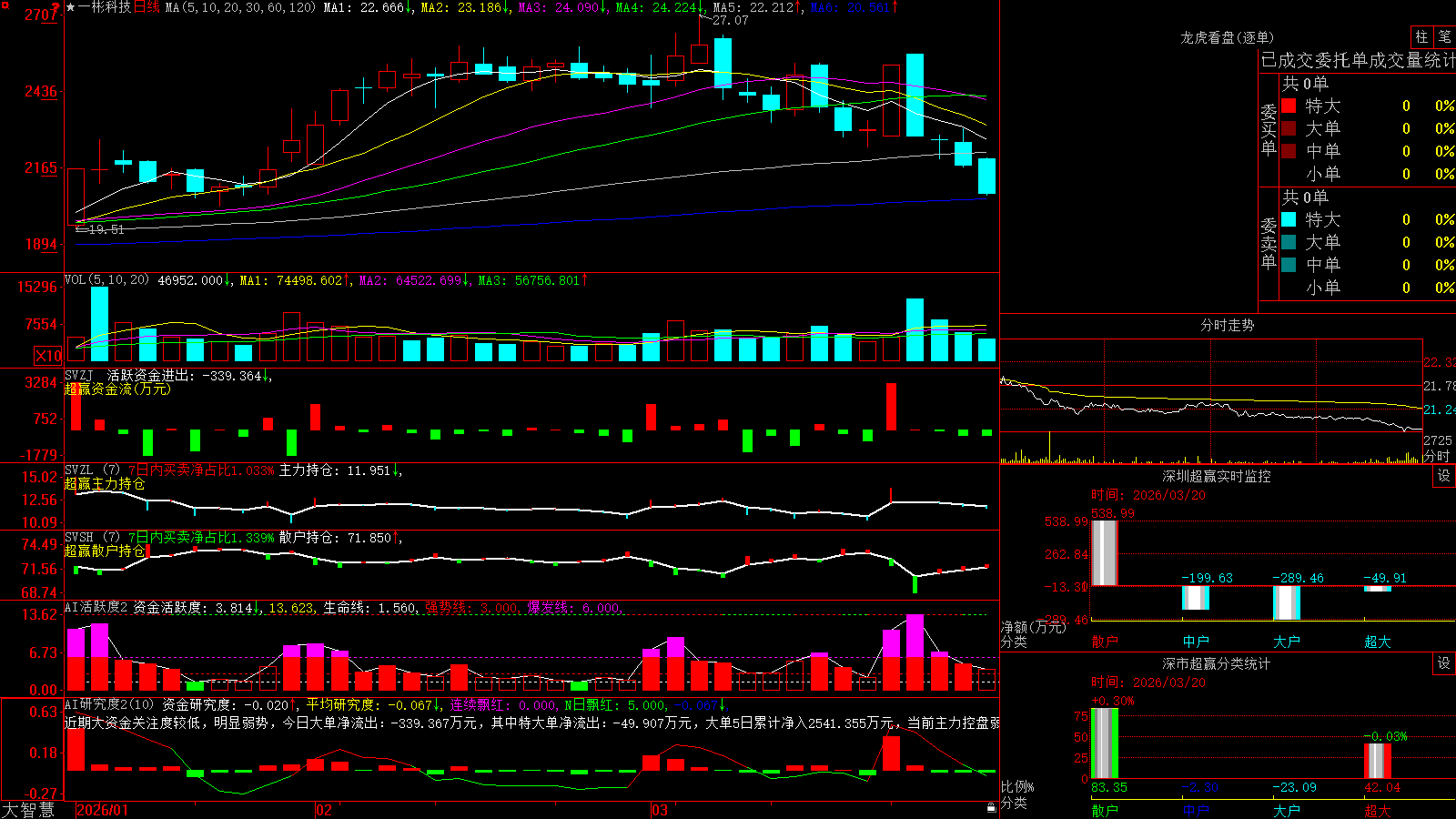Click the MA(5,10,20,30,60,120) indicator parameters
Image resolution: width=1456 pixels, height=819 pixels.
(x=240, y=7)
